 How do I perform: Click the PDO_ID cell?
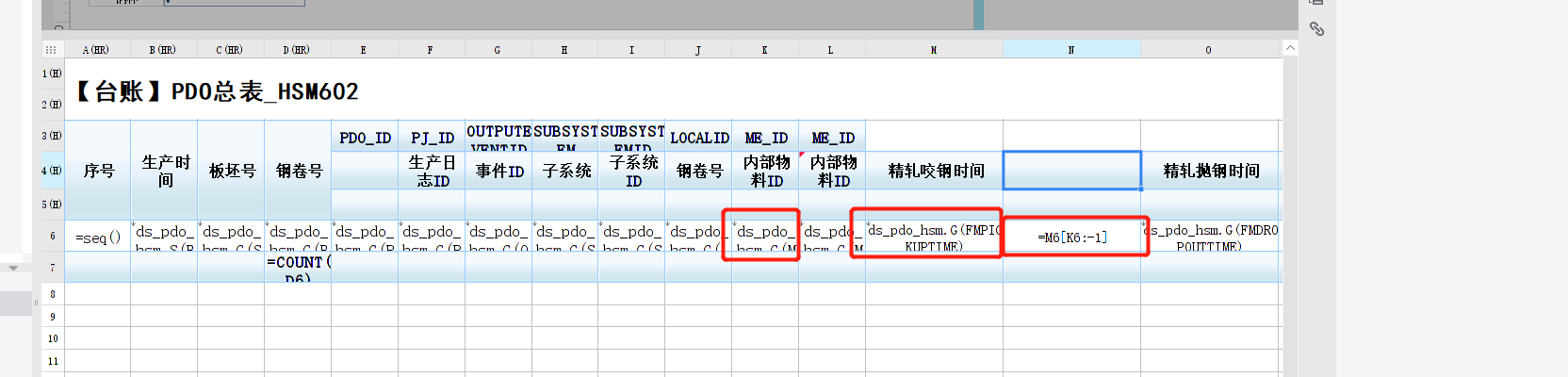point(365,138)
